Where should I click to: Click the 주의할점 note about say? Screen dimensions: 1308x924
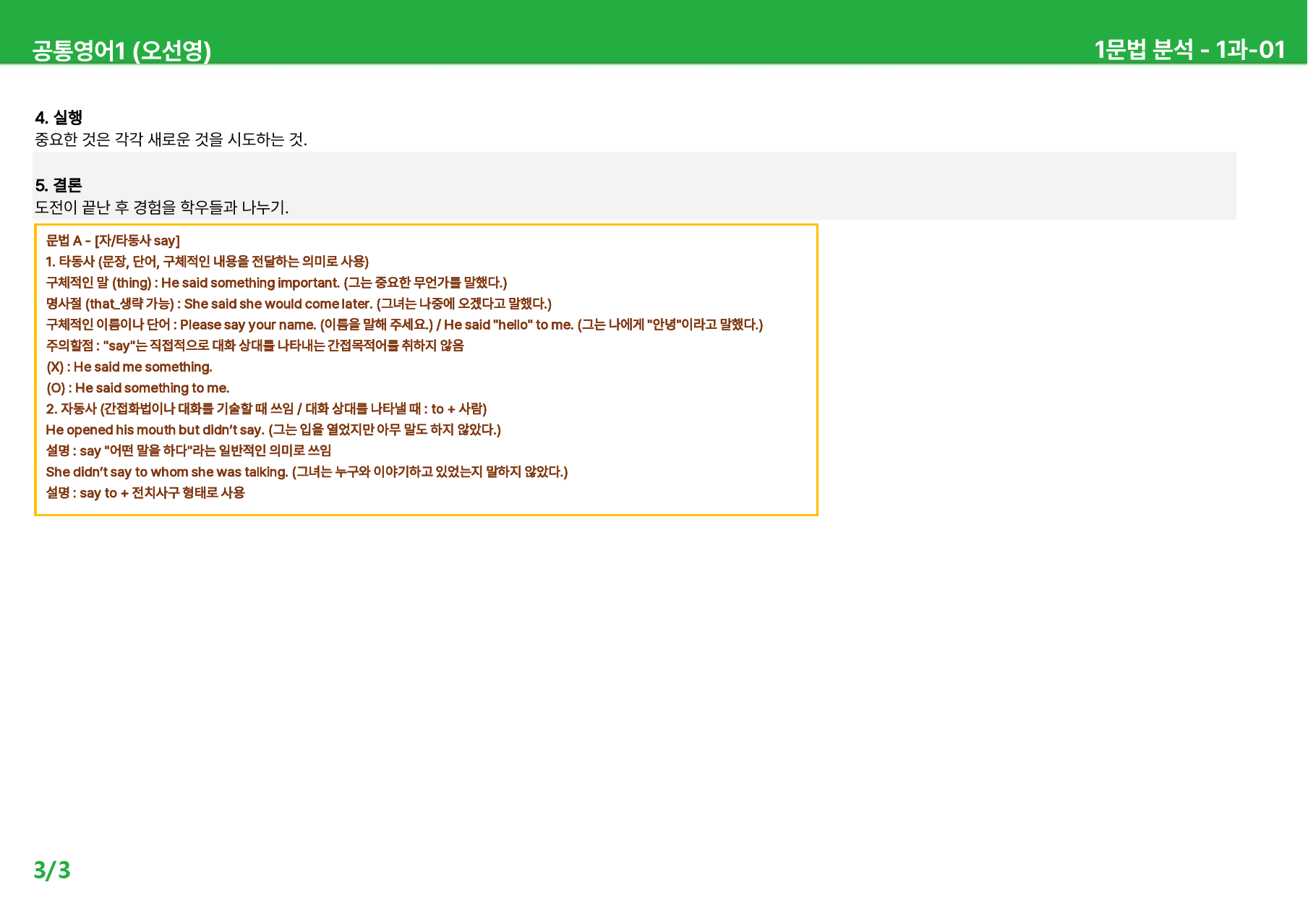point(255,346)
